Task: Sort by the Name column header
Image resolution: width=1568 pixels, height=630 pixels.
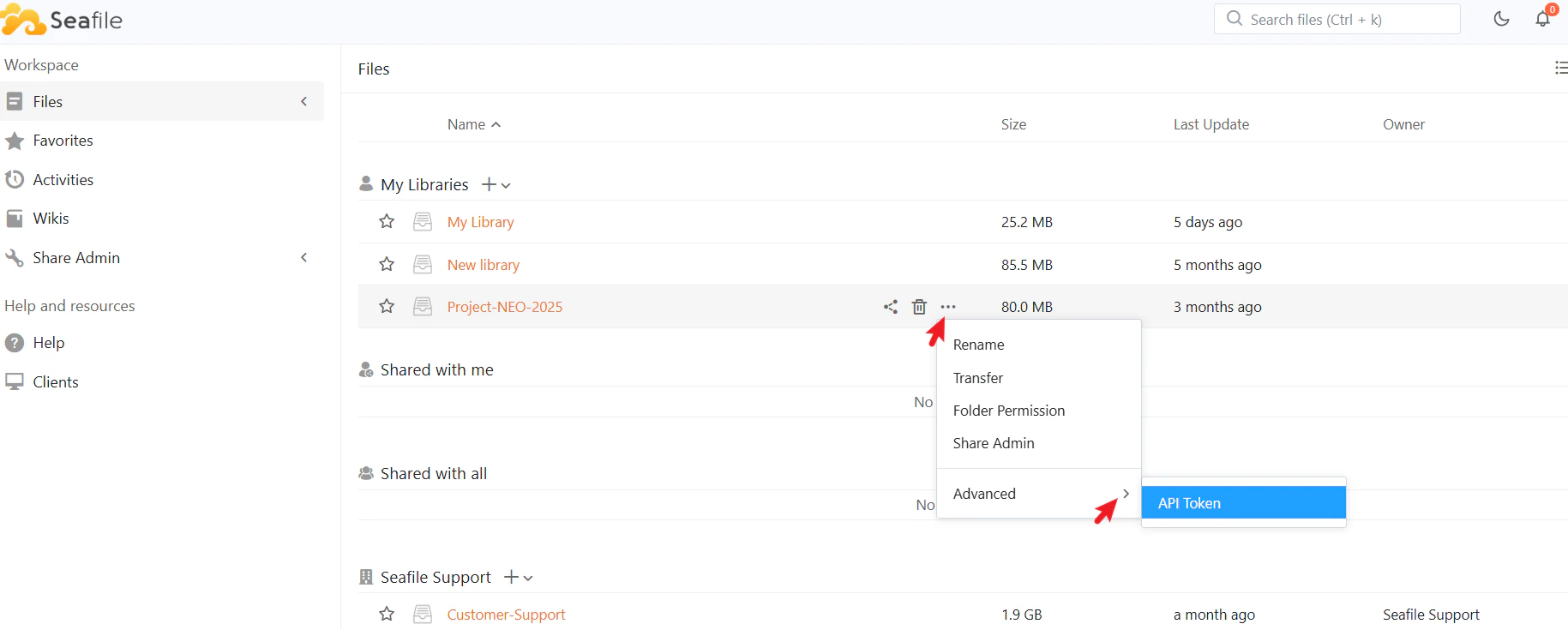Action: click(466, 124)
